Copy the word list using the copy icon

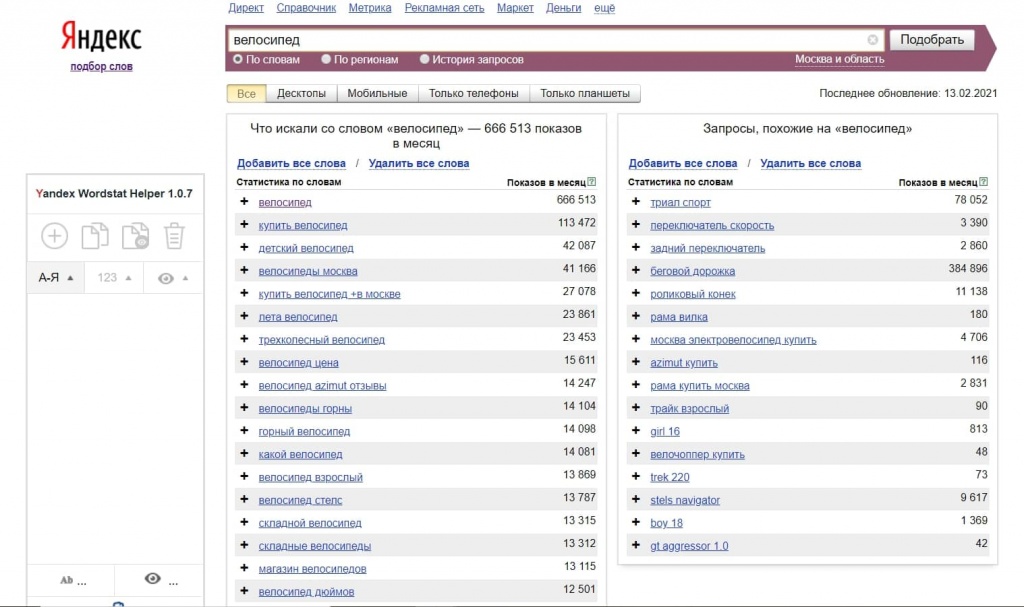[x=95, y=235]
